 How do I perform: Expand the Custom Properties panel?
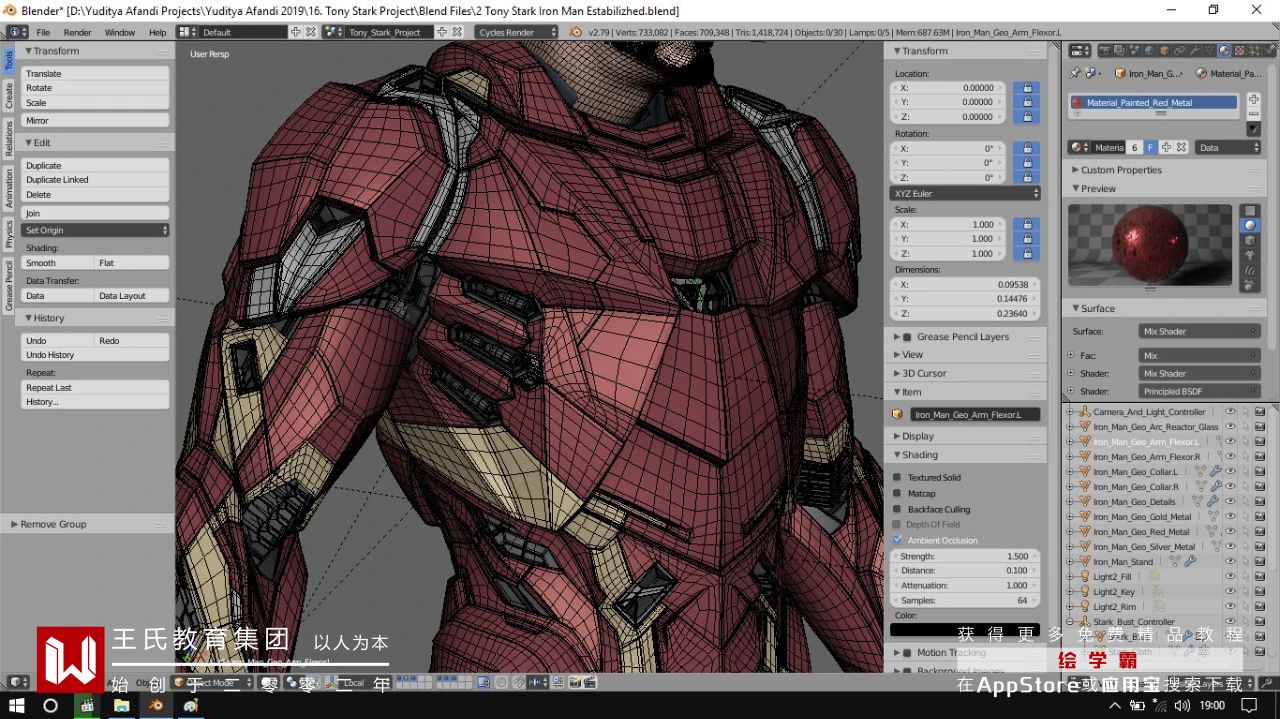(x=1120, y=170)
